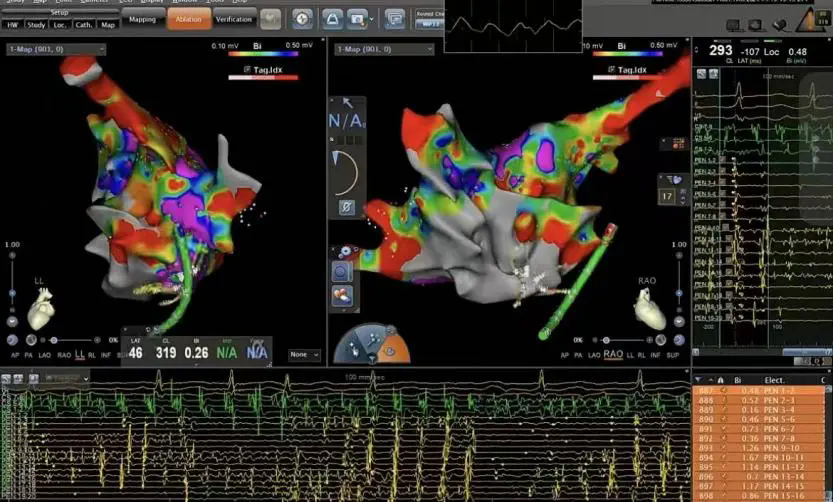Adjust the transparency slider under left map
This screenshot has width=833, height=502.
(x=55, y=340)
